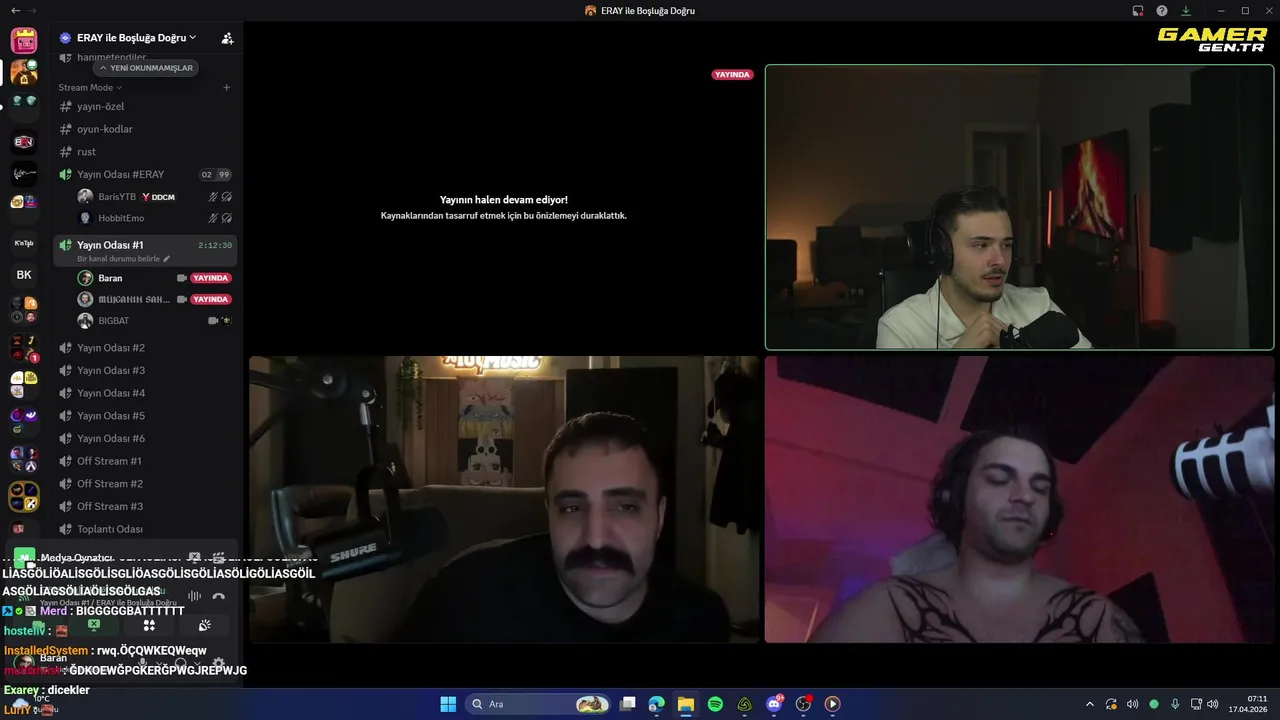Select the Yayın Odası #1 voice channel
This screenshot has height=720, width=1280.
(x=145, y=250)
